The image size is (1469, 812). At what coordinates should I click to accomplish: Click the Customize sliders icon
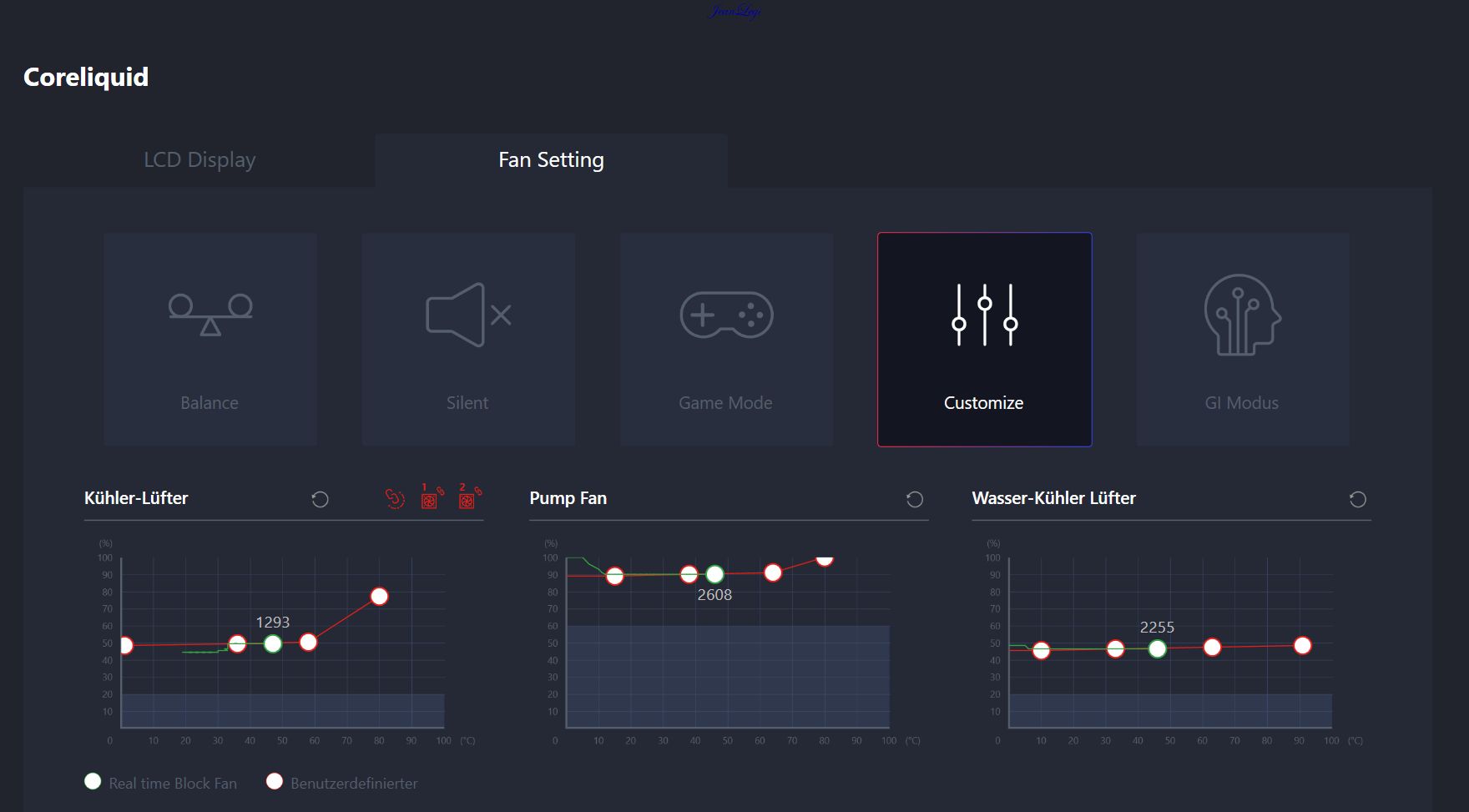click(985, 315)
